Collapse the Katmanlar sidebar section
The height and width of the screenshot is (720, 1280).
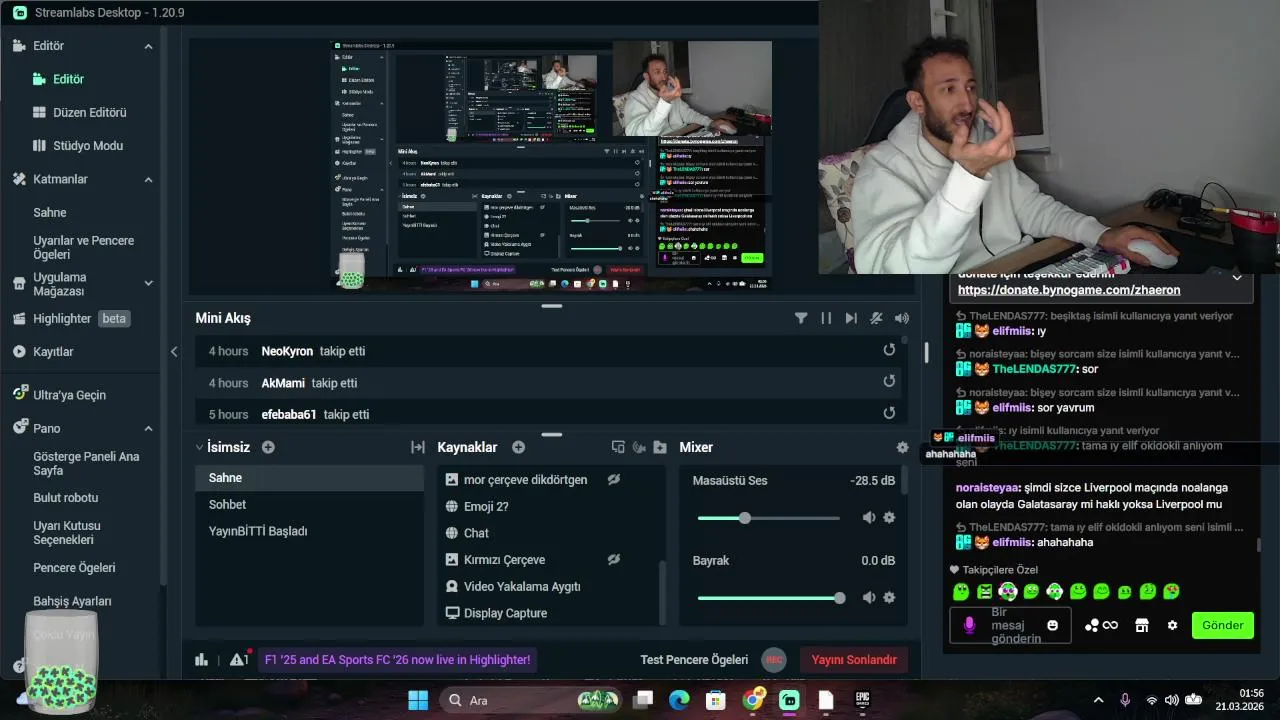tap(148, 179)
